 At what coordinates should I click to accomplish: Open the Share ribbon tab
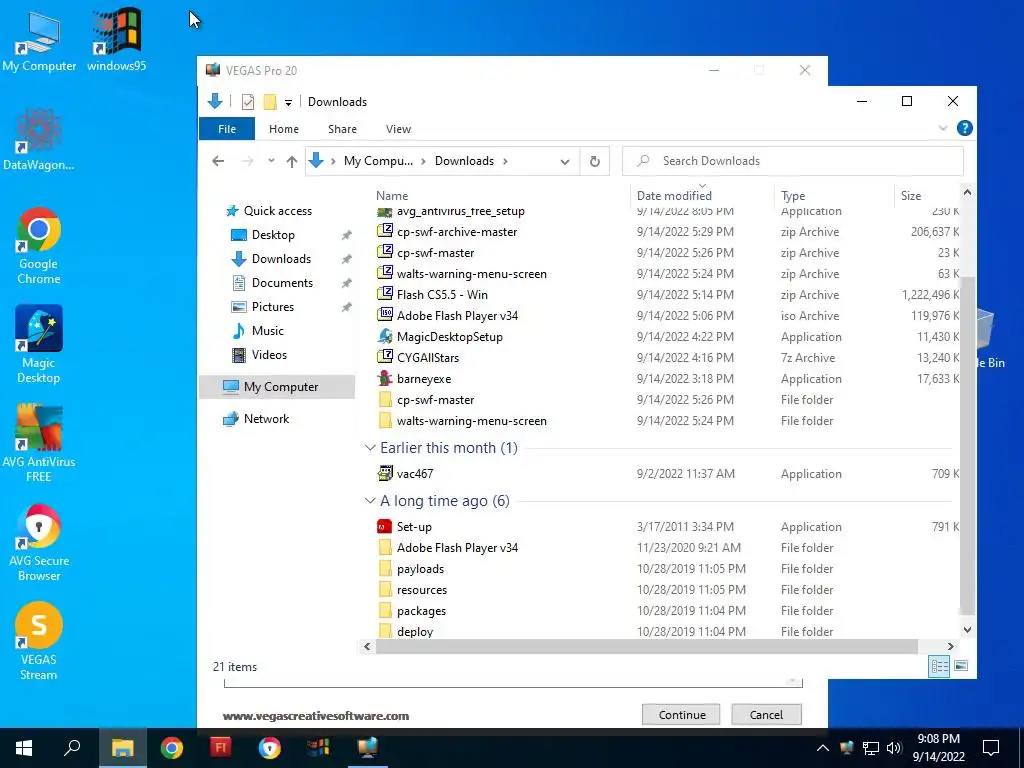click(x=342, y=129)
